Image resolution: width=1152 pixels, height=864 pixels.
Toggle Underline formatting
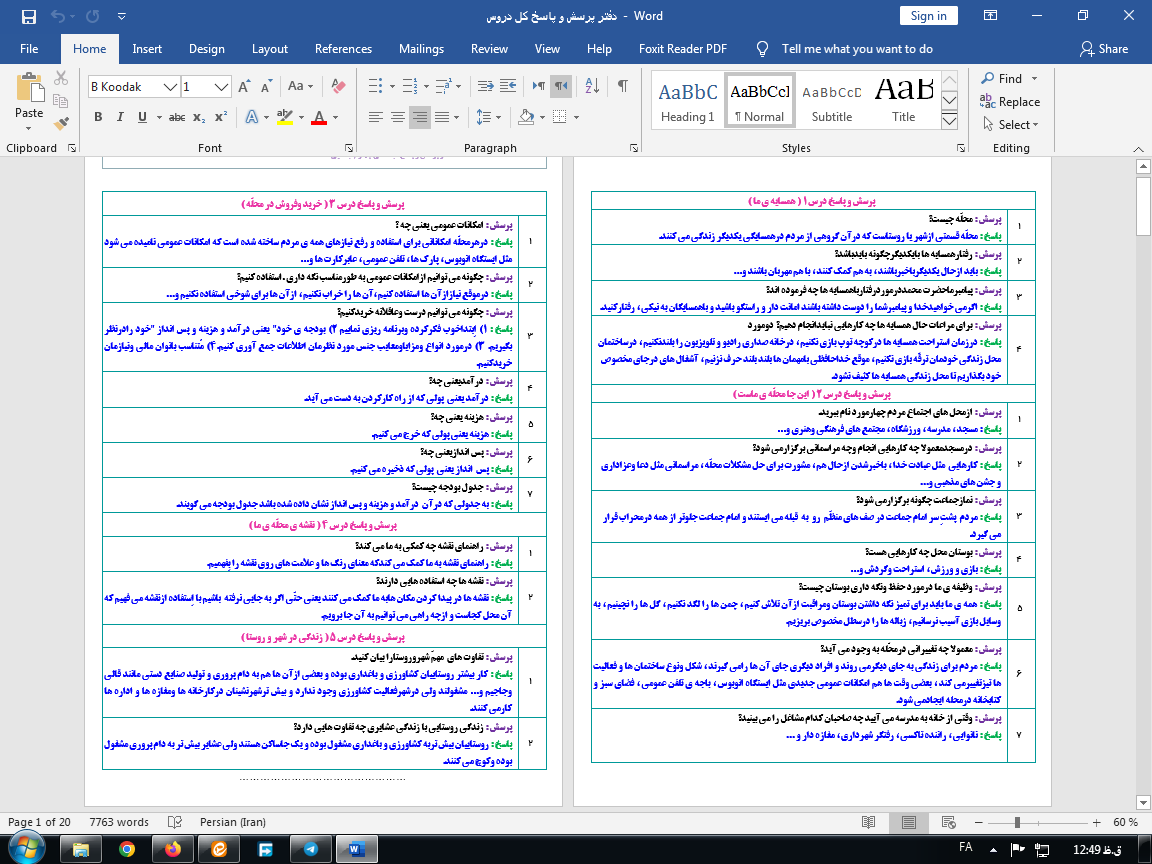[142, 117]
